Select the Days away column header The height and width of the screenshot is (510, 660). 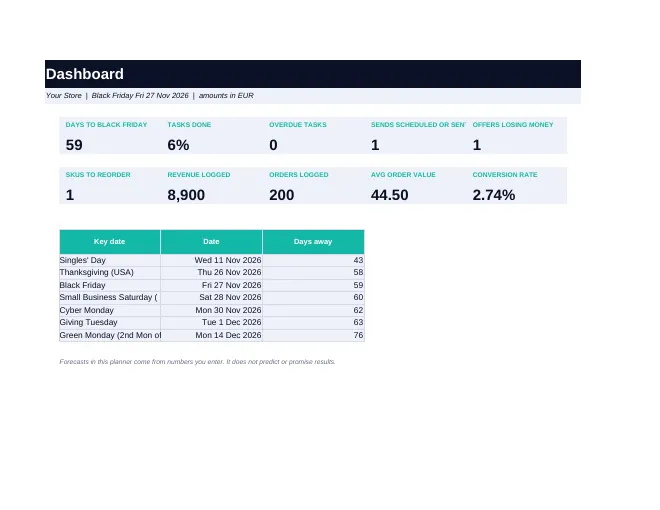[313, 242]
